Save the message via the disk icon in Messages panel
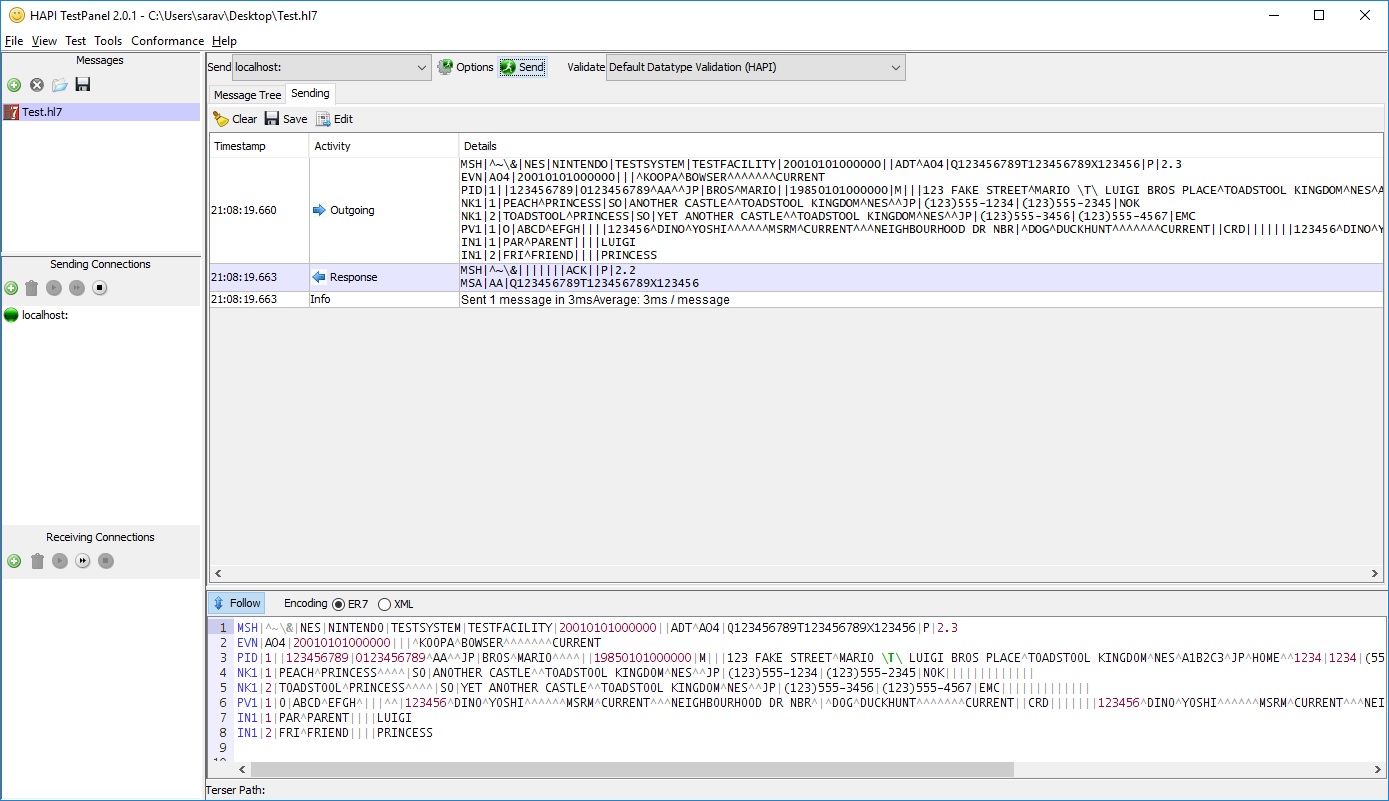 click(x=83, y=85)
